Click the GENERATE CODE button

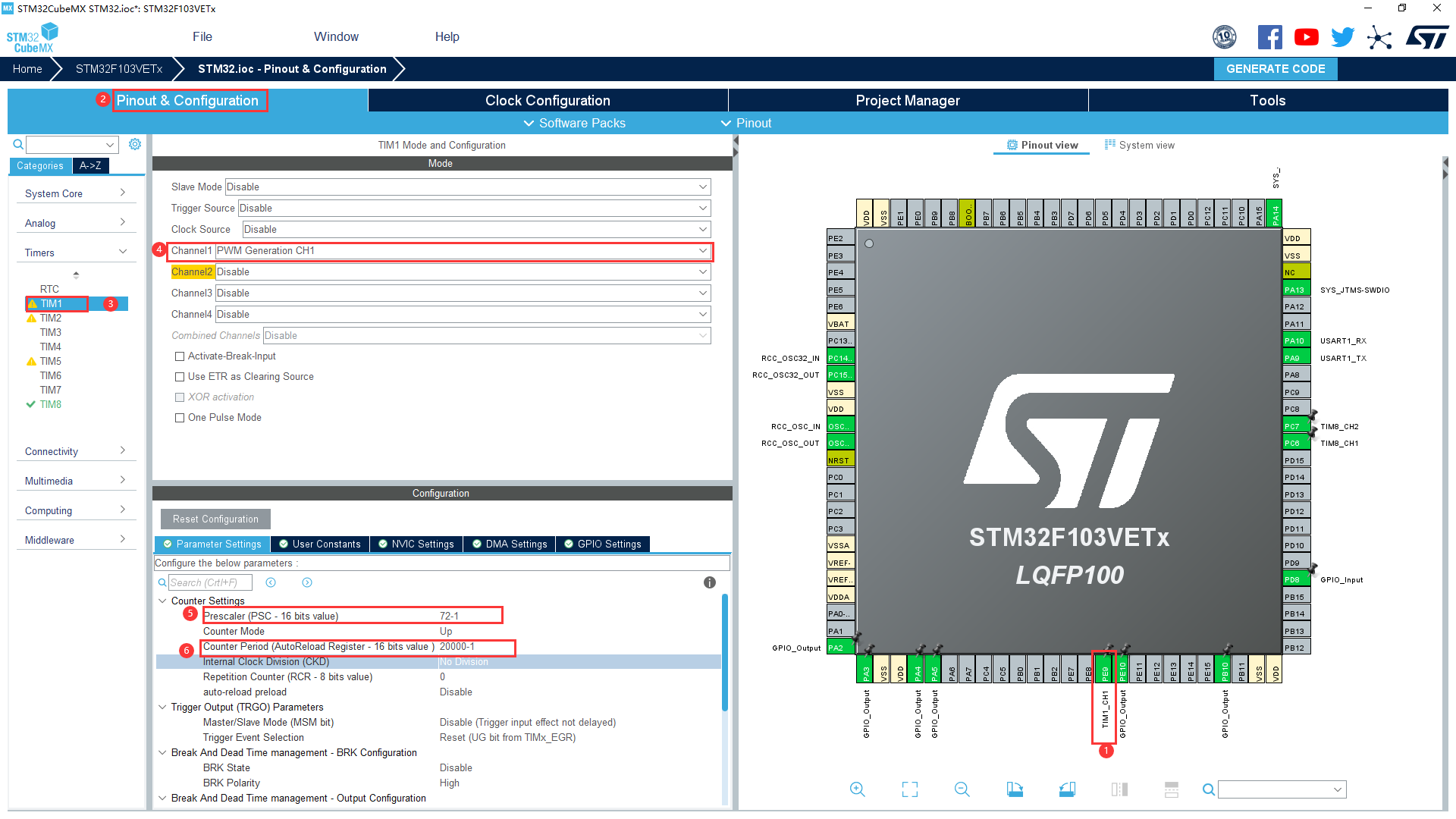1275,68
